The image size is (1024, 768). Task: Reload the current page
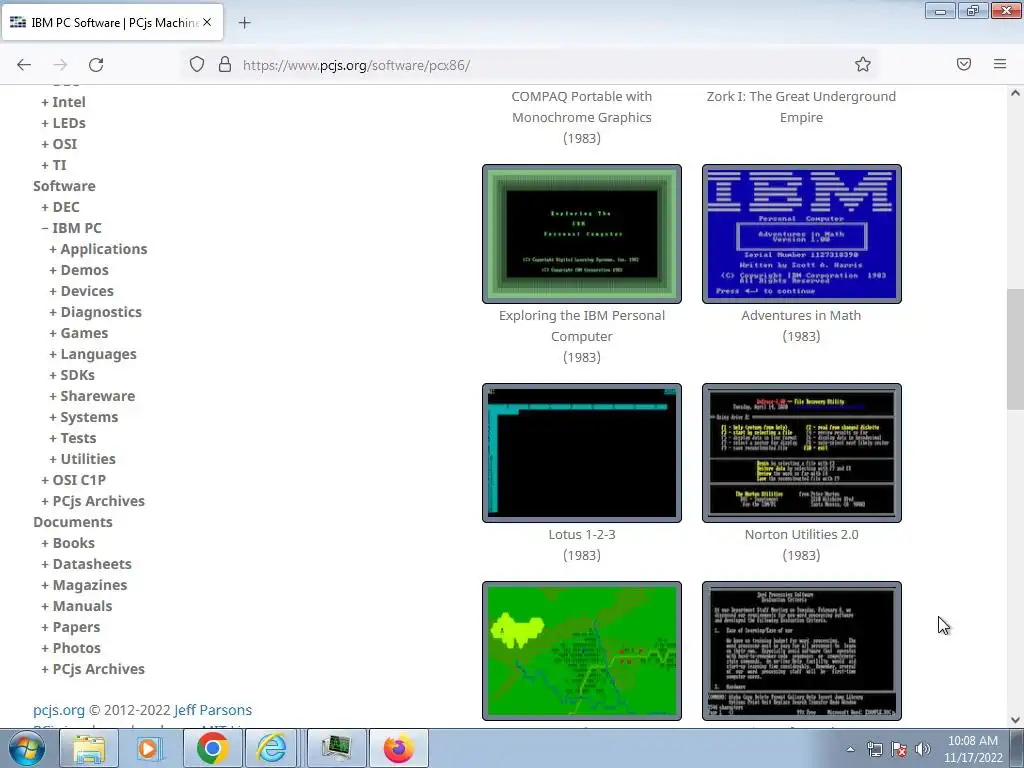pyautogui.click(x=96, y=64)
